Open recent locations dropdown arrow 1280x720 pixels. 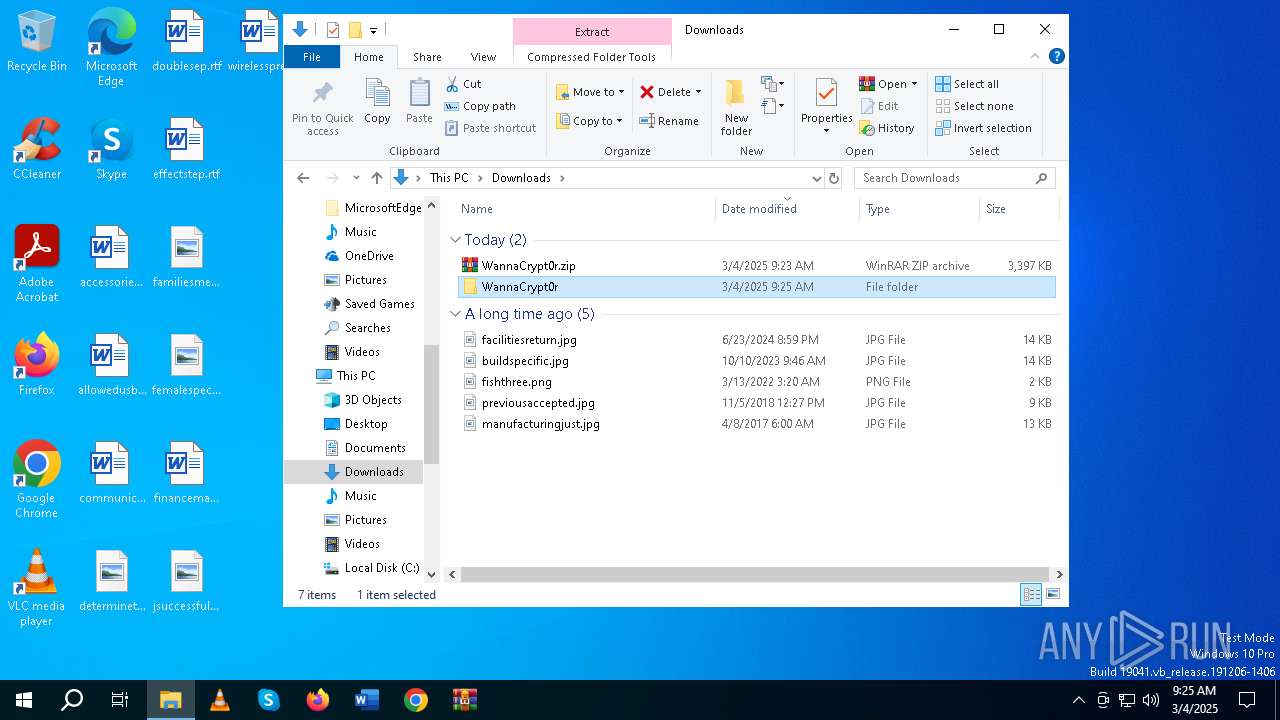356,178
